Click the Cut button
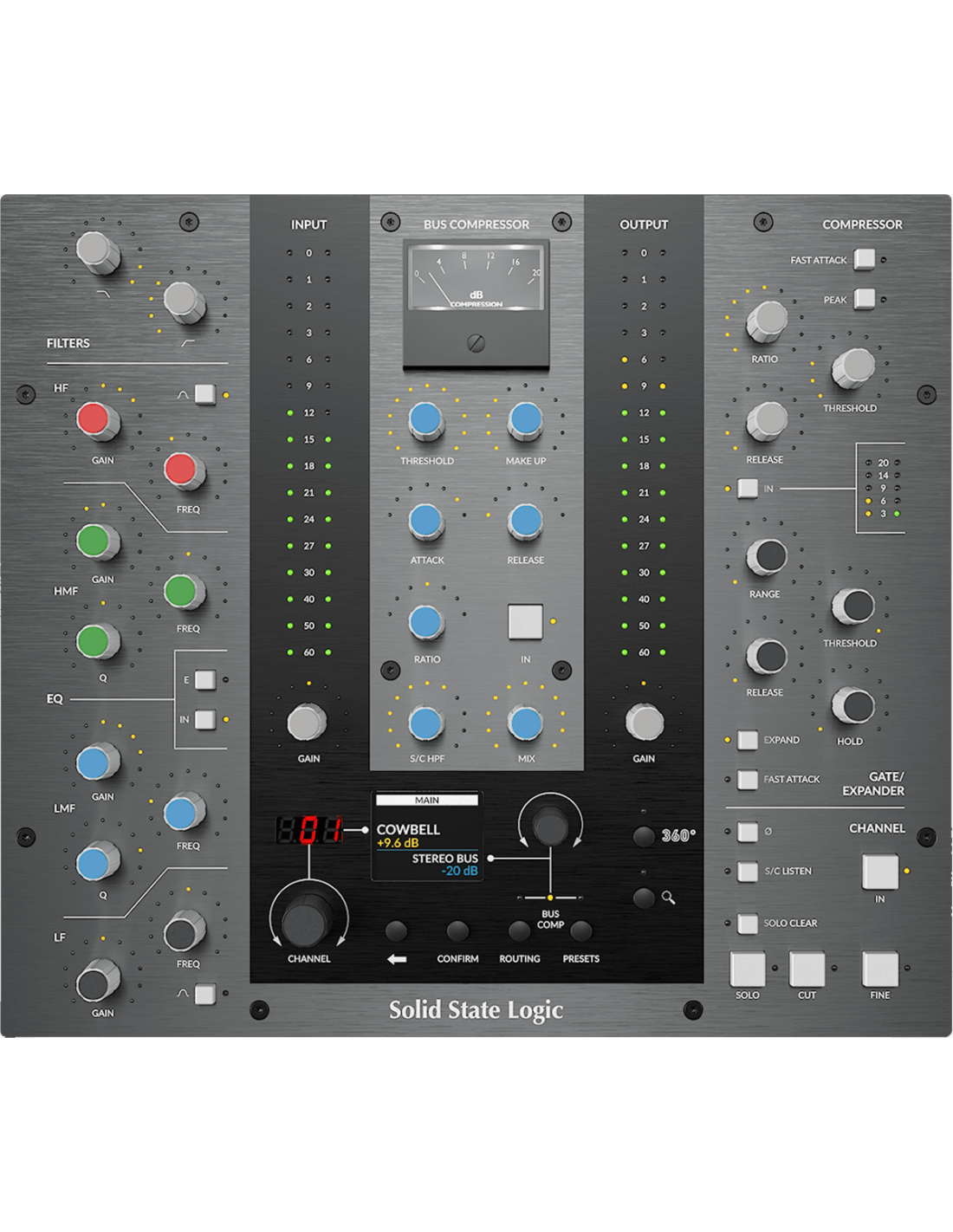This screenshot has width=953, height=1232. click(x=807, y=969)
